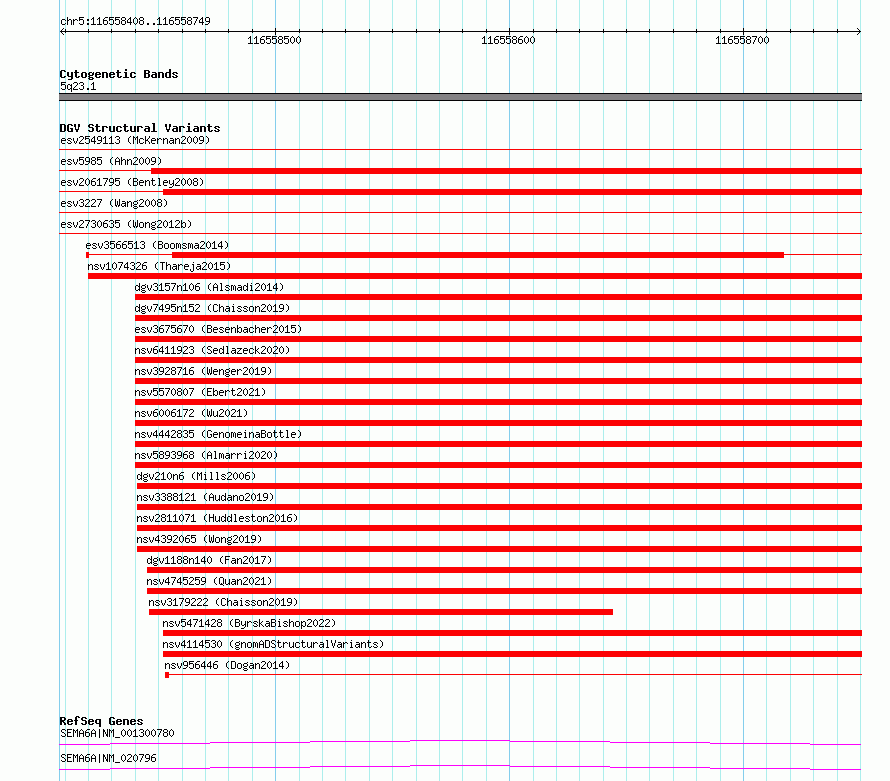Click the red bar under nsv1074326 (Thareja2015)
The image size is (890, 781).
tap(475, 276)
